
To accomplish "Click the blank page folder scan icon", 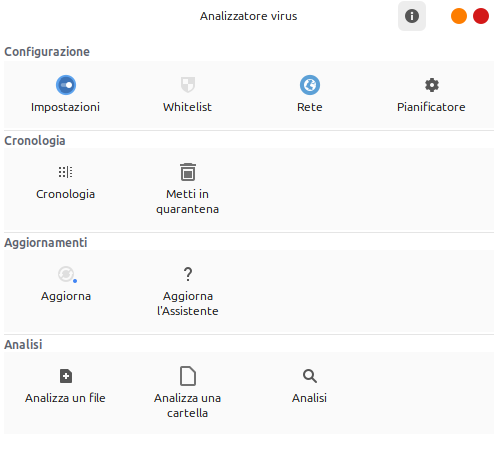I will [x=188, y=376].
